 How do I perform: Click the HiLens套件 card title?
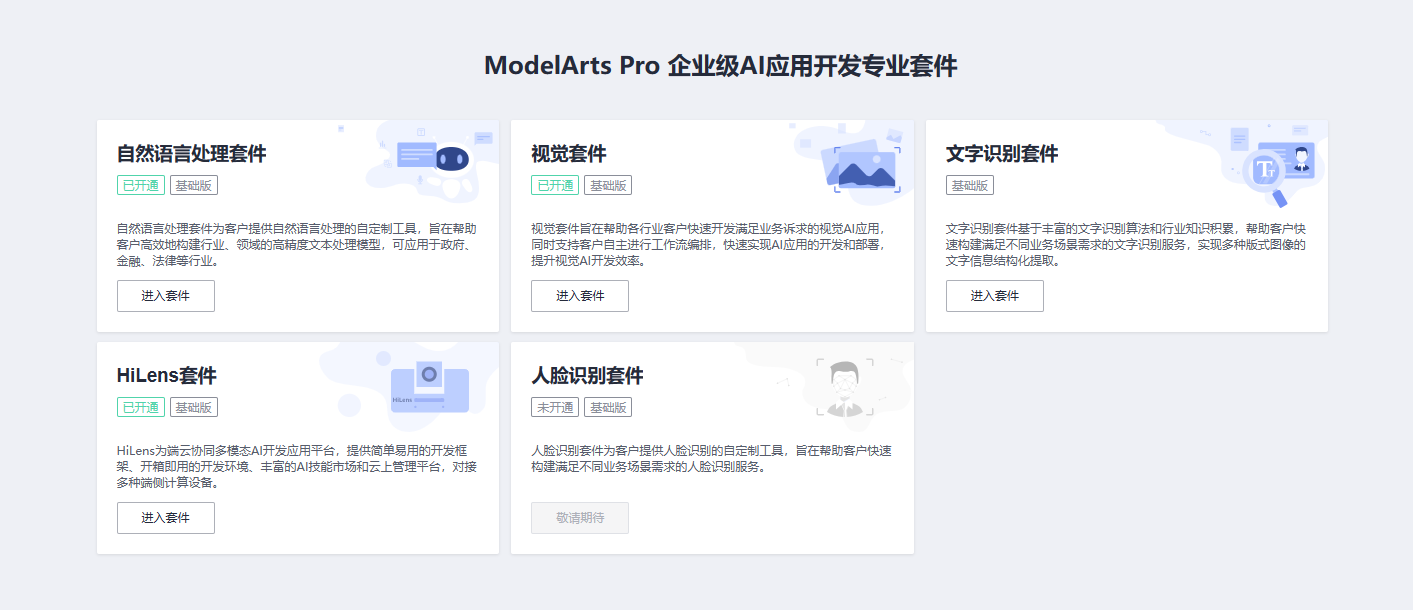(167, 376)
